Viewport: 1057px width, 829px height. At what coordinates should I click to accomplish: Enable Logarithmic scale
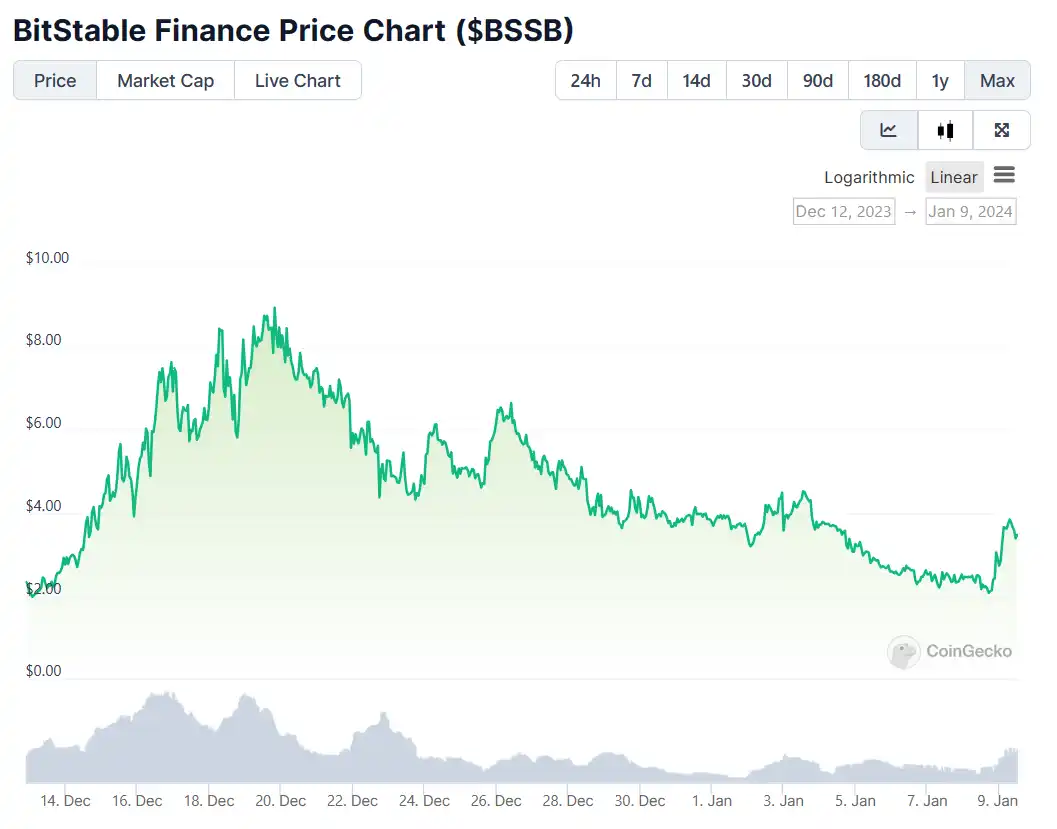click(x=869, y=177)
